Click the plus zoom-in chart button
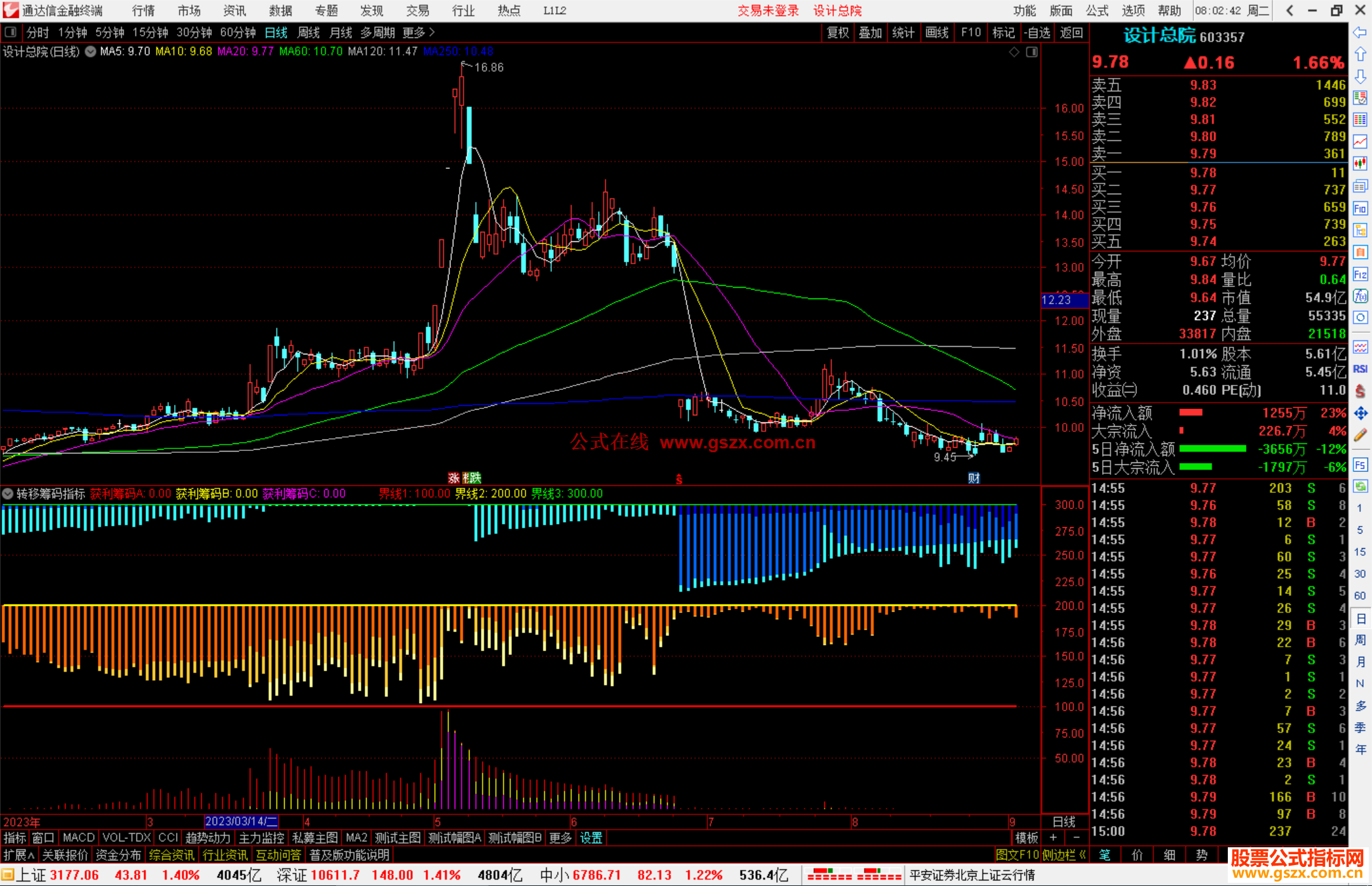The width and height of the screenshot is (1372, 886). click(x=1054, y=838)
